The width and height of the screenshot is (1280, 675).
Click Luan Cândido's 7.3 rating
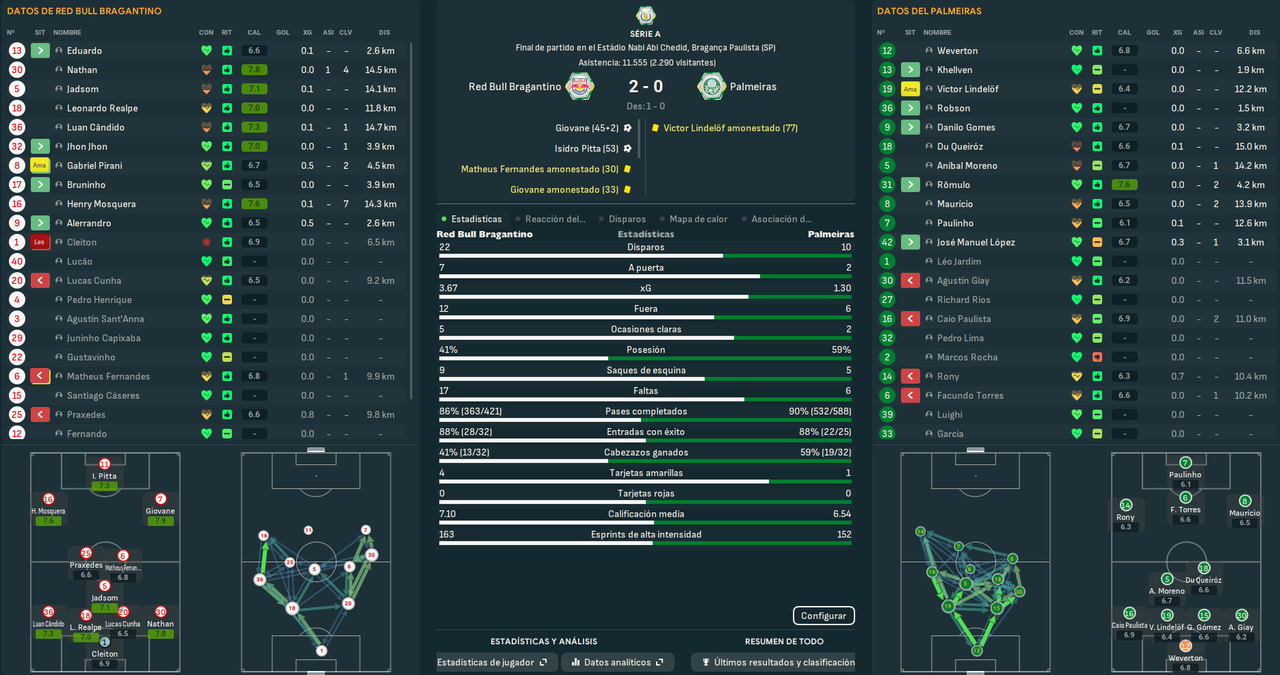[254, 127]
